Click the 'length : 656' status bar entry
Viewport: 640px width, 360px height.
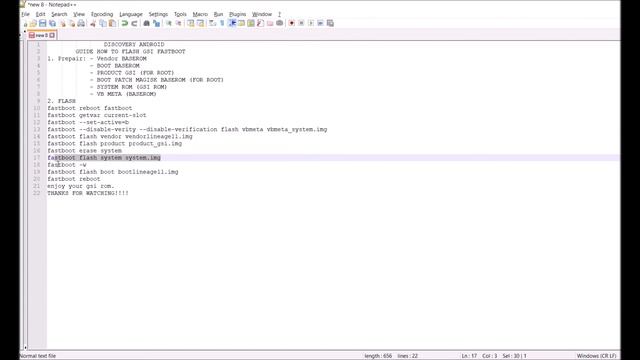coord(378,356)
